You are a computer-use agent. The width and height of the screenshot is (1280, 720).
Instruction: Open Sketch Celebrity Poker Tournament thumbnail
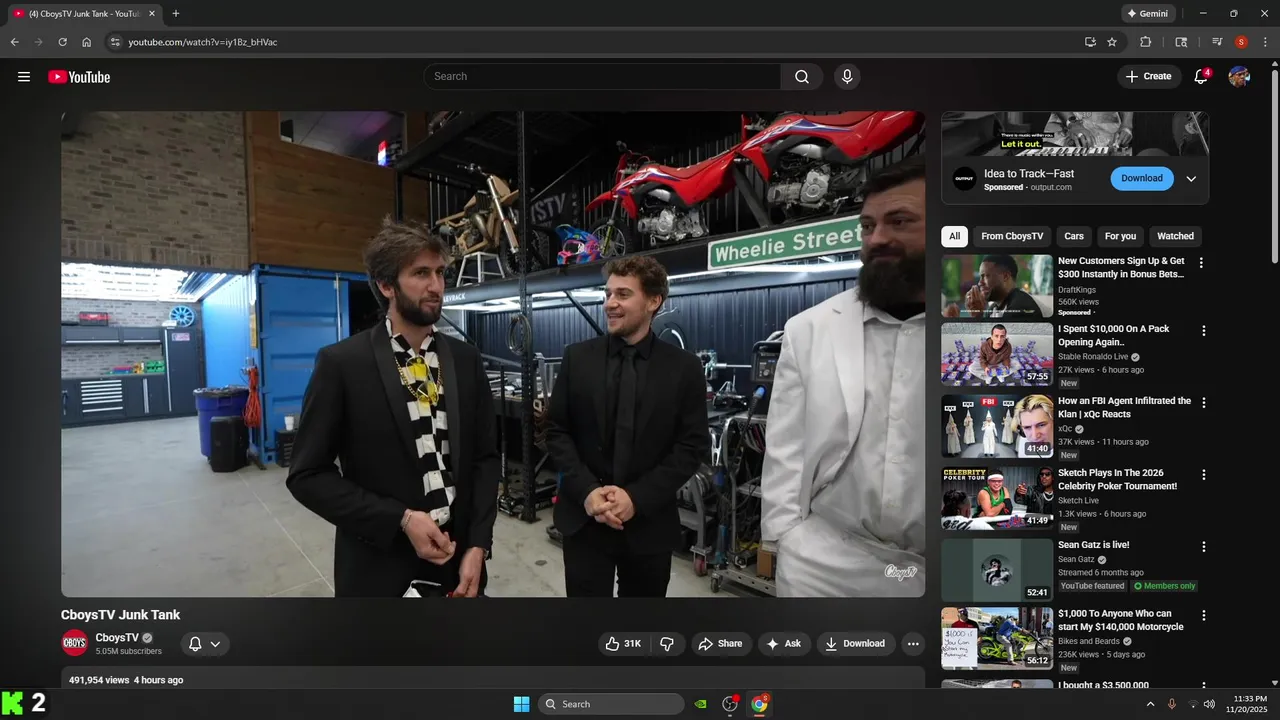point(997,498)
